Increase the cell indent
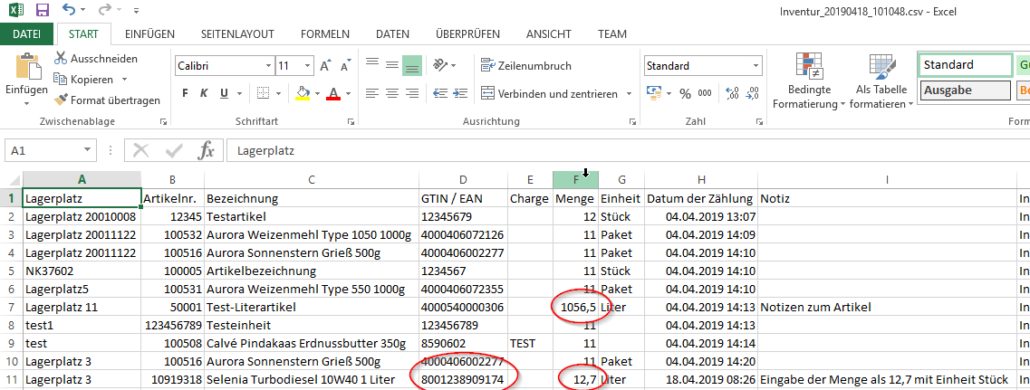 coord(460,93)
